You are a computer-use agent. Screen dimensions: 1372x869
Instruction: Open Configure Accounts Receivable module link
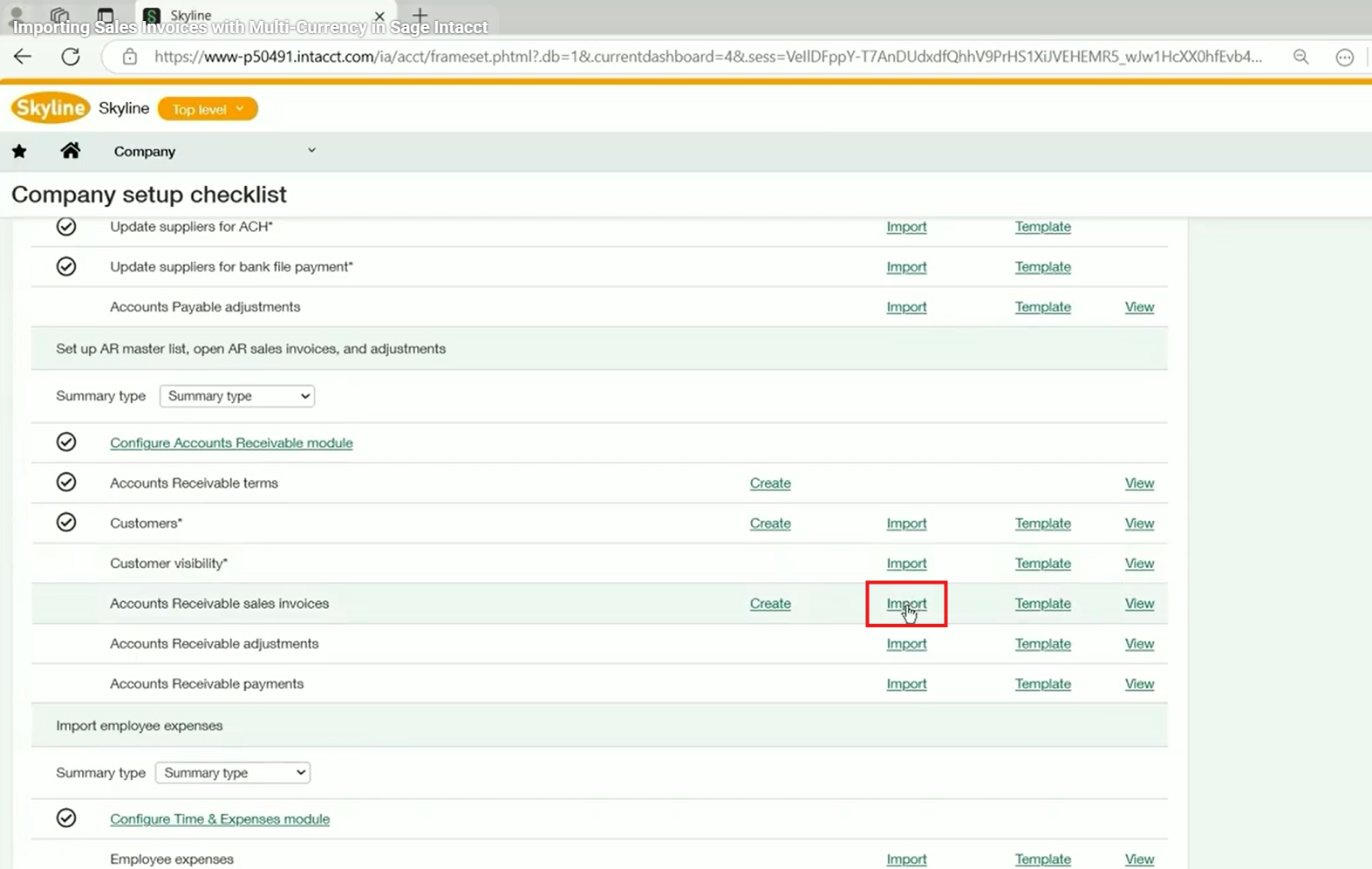[231, 443]
